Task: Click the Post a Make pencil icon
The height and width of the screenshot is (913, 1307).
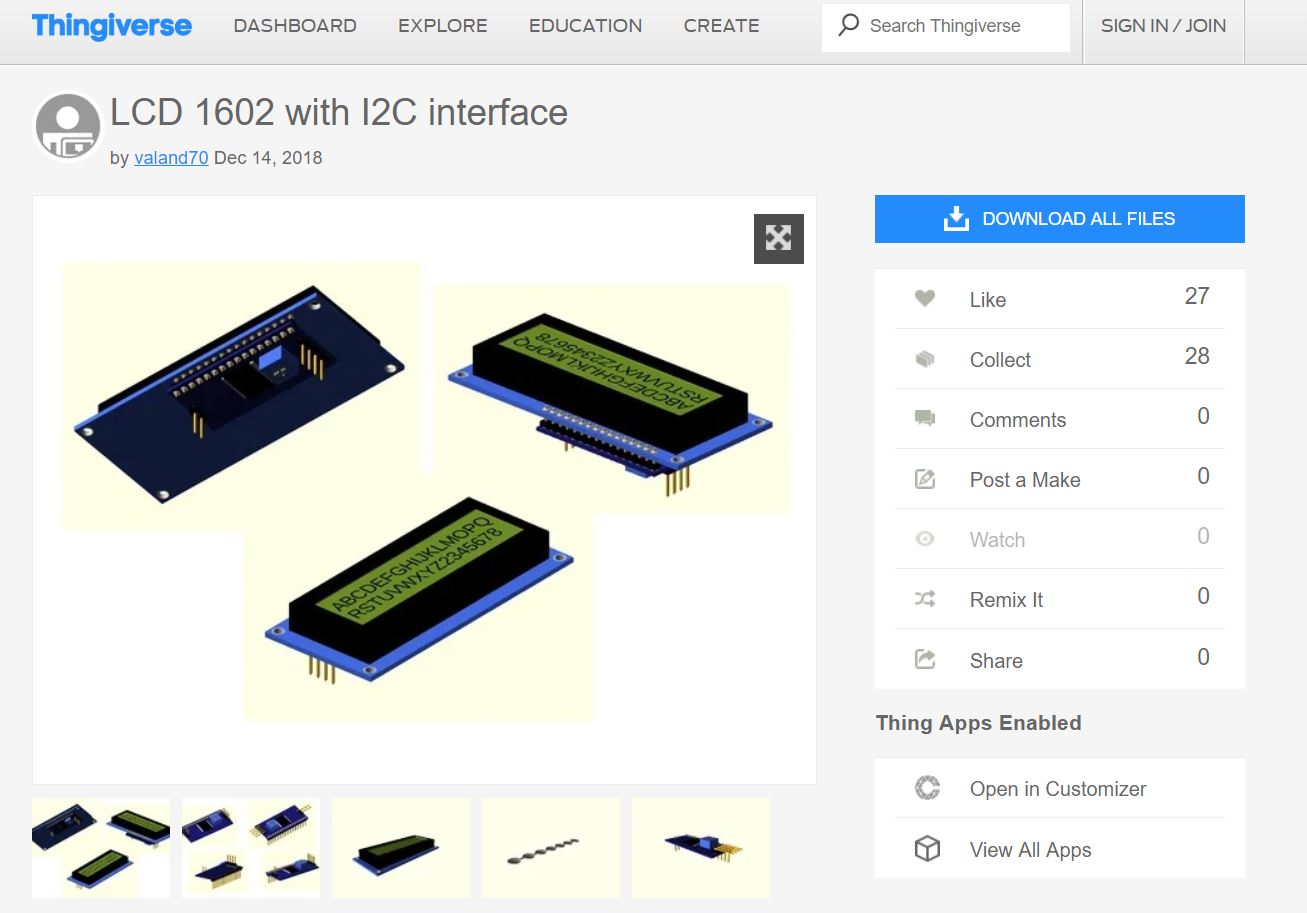Action: [x=925, y=479]
